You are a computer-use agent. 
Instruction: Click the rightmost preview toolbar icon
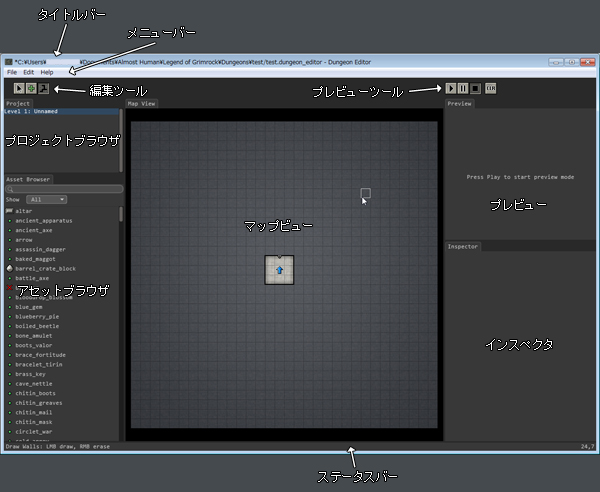coord(491,88)
